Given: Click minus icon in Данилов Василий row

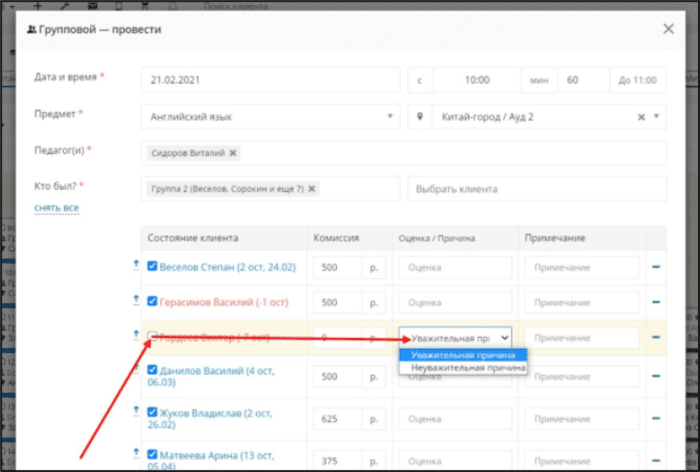Looking at the screenshot, I should (656, 376).
